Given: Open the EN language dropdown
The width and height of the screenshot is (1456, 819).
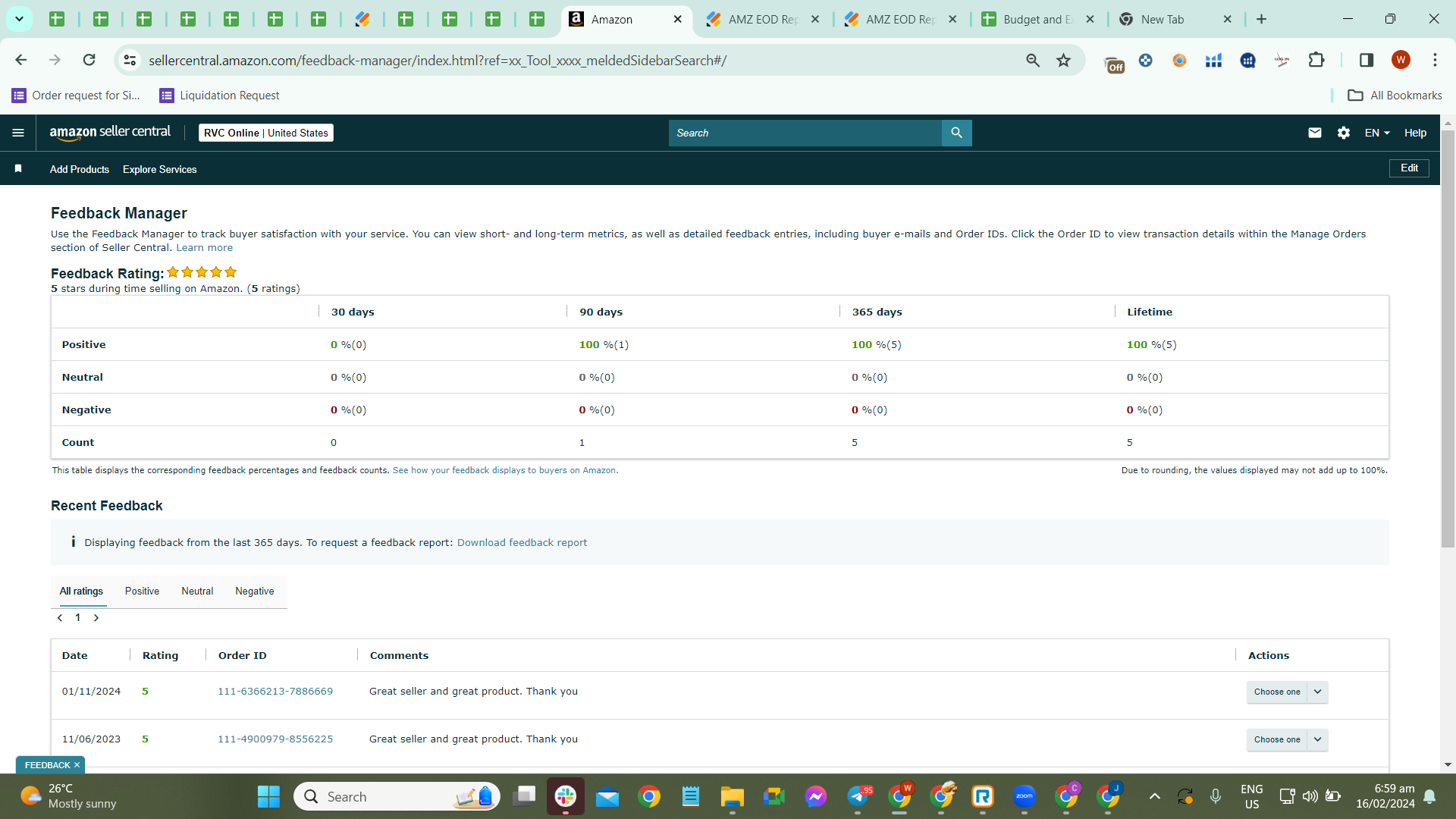Looking at the screenshot, I should pos(1377,133).
